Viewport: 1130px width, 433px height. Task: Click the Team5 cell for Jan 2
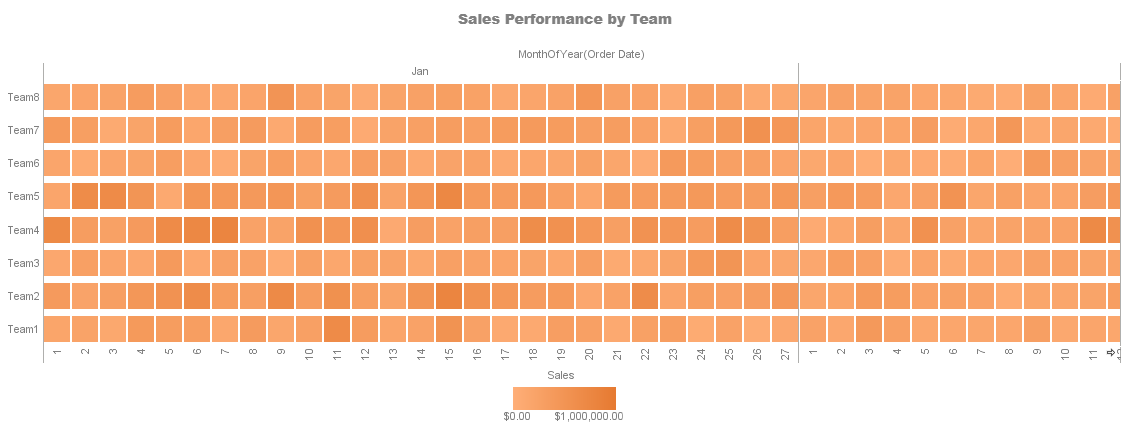85,196
